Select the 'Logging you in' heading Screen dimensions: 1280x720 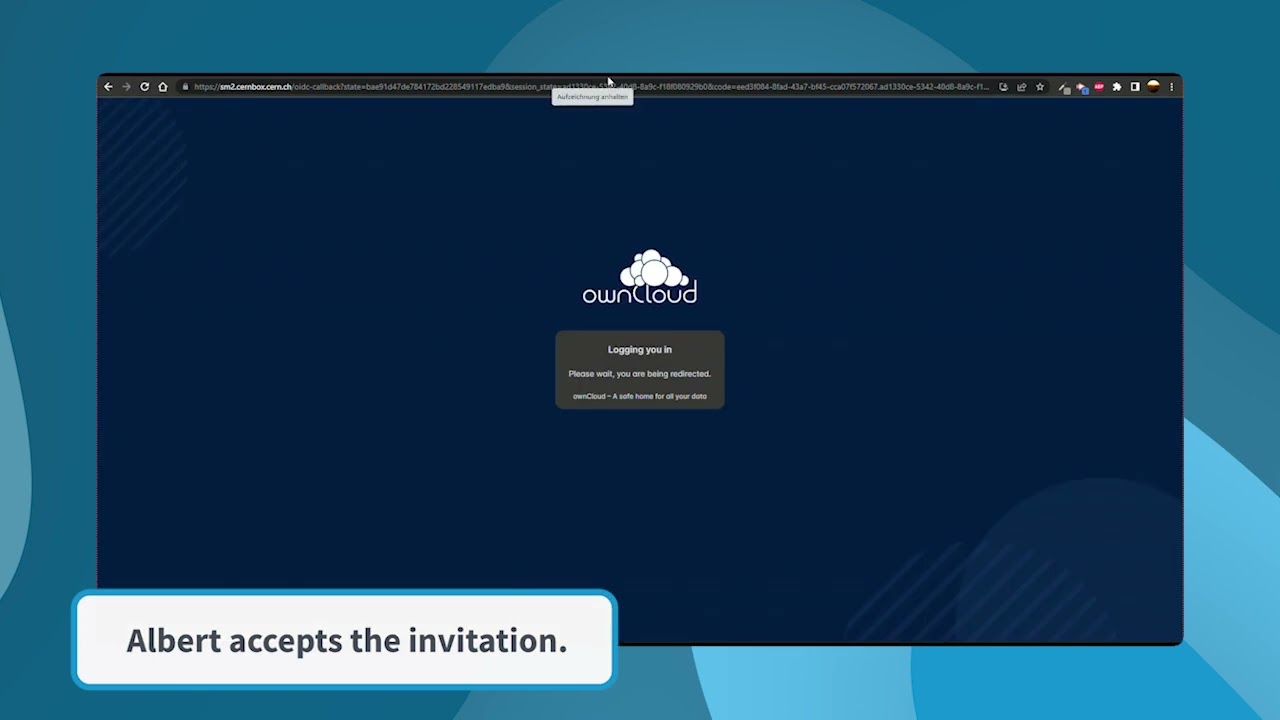[640, 350]
